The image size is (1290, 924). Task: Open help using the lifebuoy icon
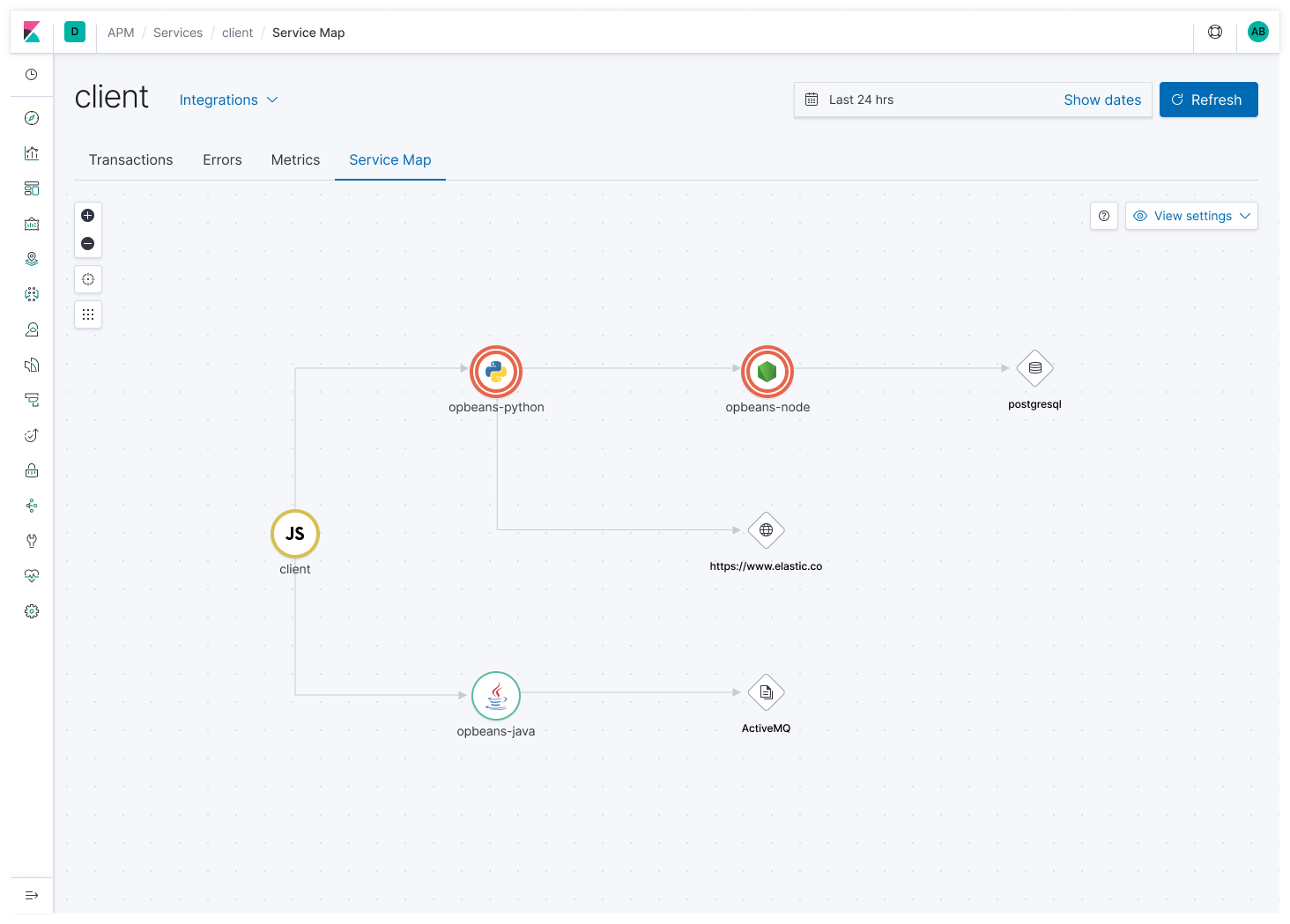click(x=1215, y=31)
